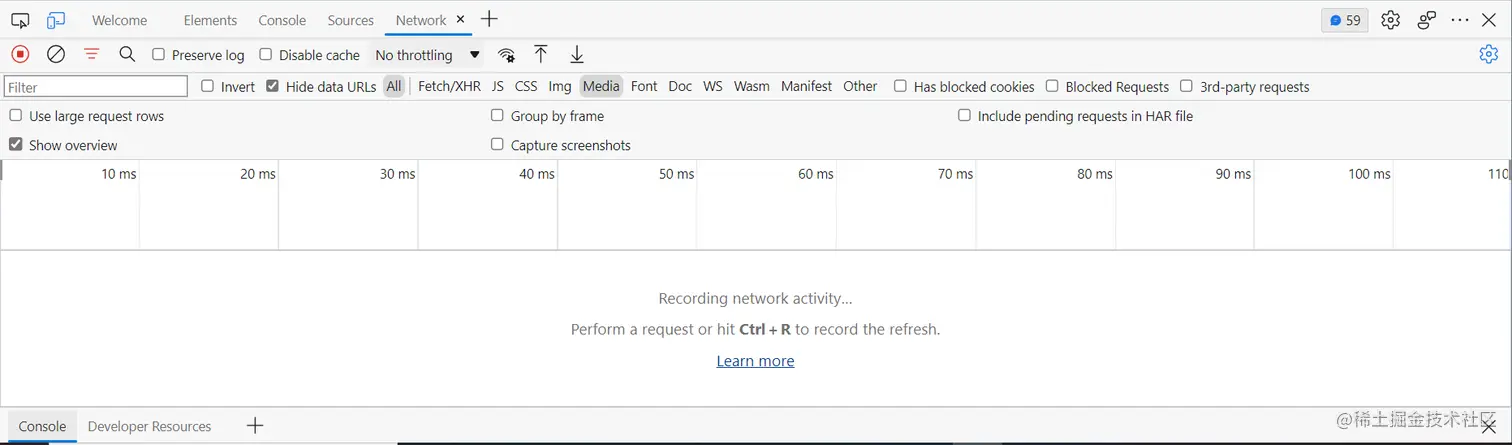Stop recording network log
1512x445 pixels.
20,55
